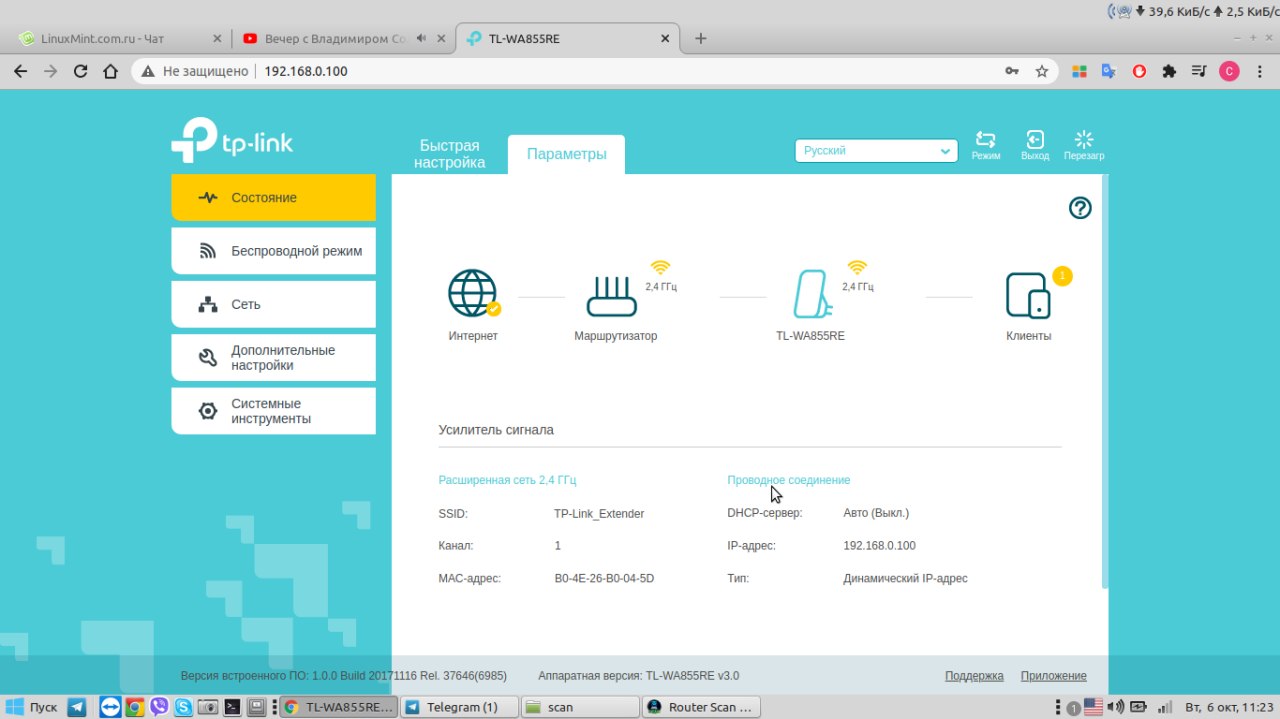This screenshot has width=1280, height=719.
Task: Open the Пуск start menu
Action: coord(31,707)
